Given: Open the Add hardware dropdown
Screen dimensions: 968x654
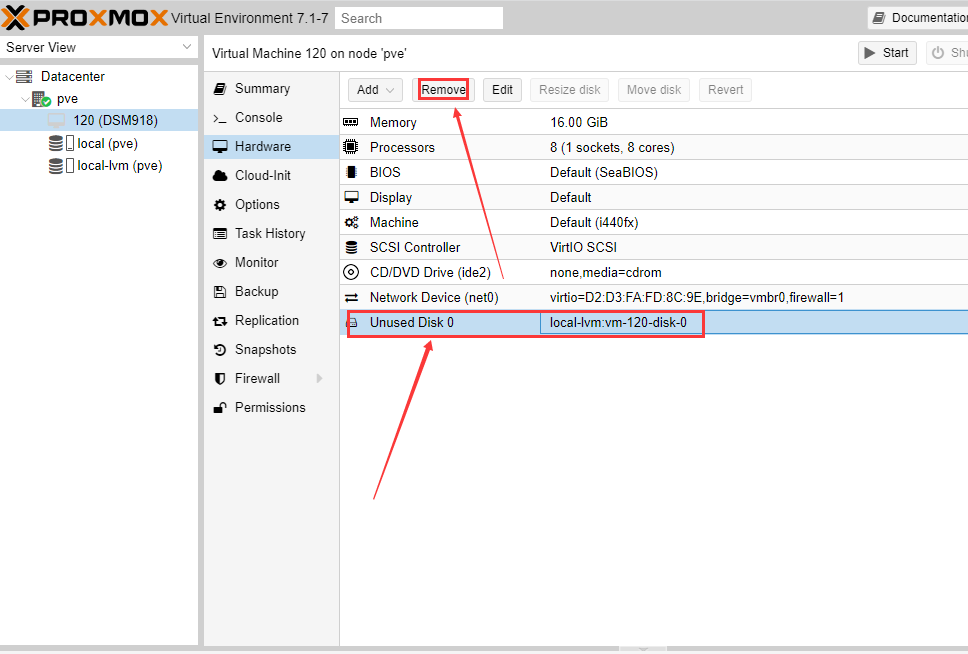Looking at the screenshot, I should click(375, 90).
